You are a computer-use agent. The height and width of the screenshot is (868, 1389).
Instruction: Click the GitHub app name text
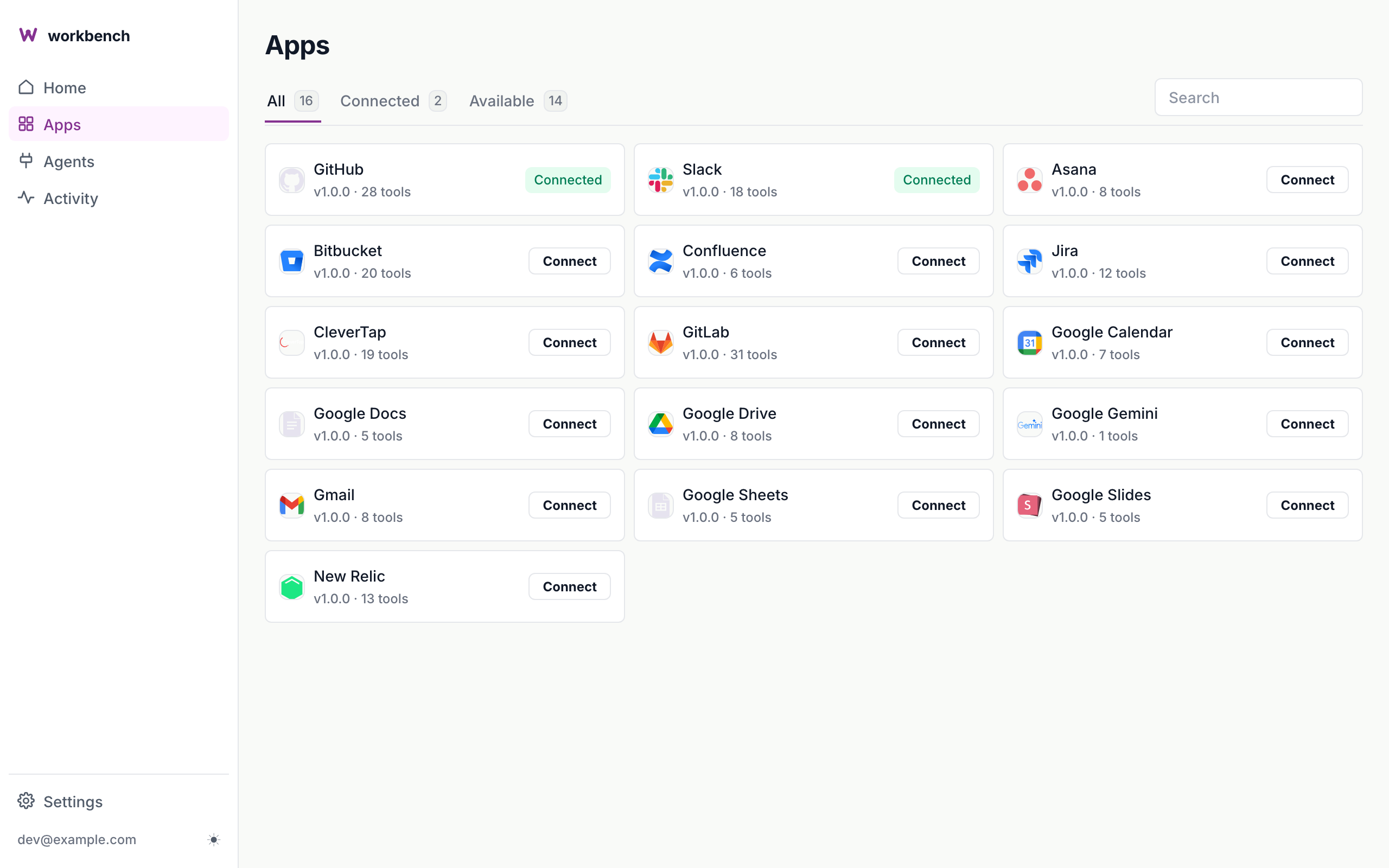339,169
